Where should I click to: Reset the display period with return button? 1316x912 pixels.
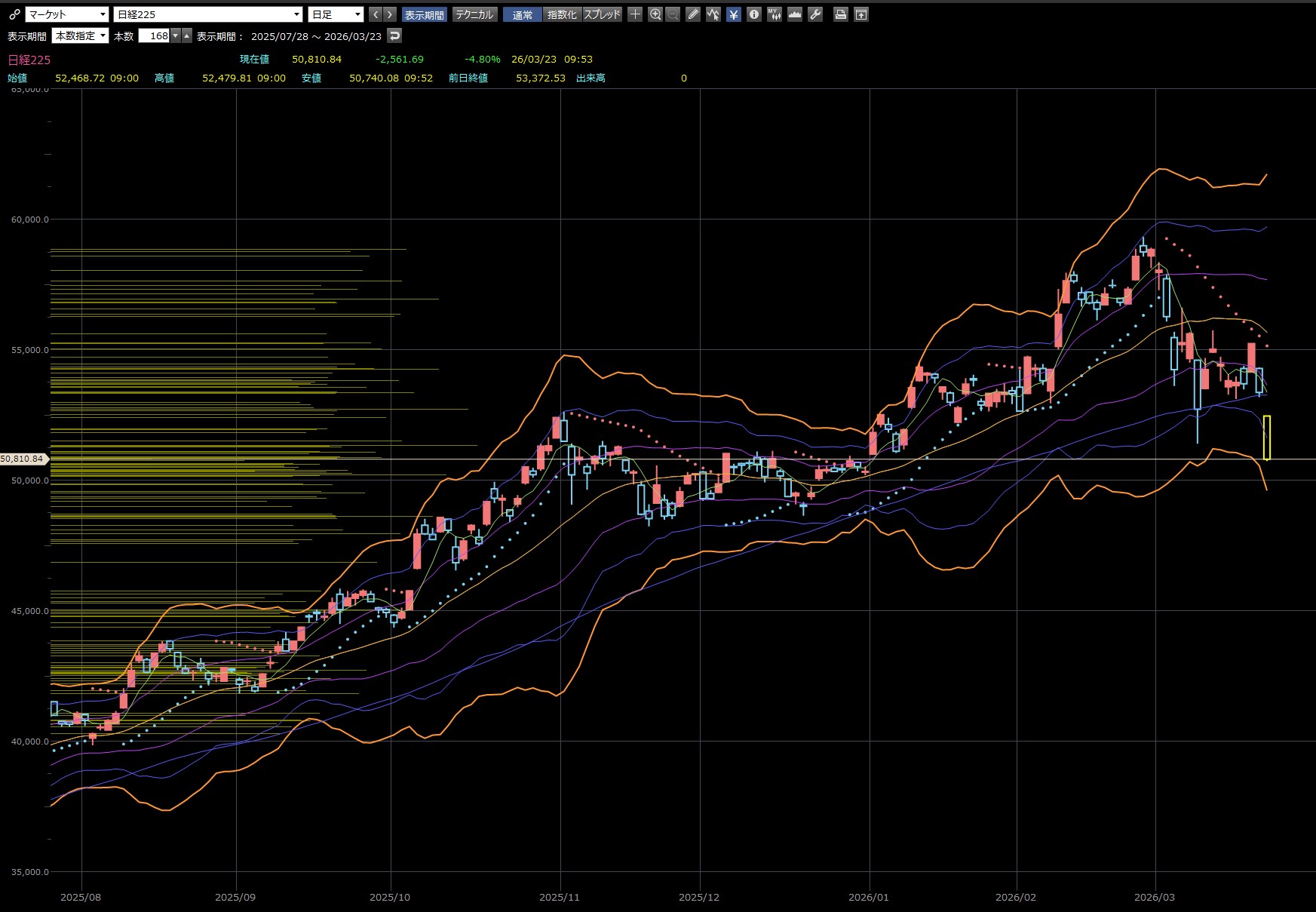[394, 35]
